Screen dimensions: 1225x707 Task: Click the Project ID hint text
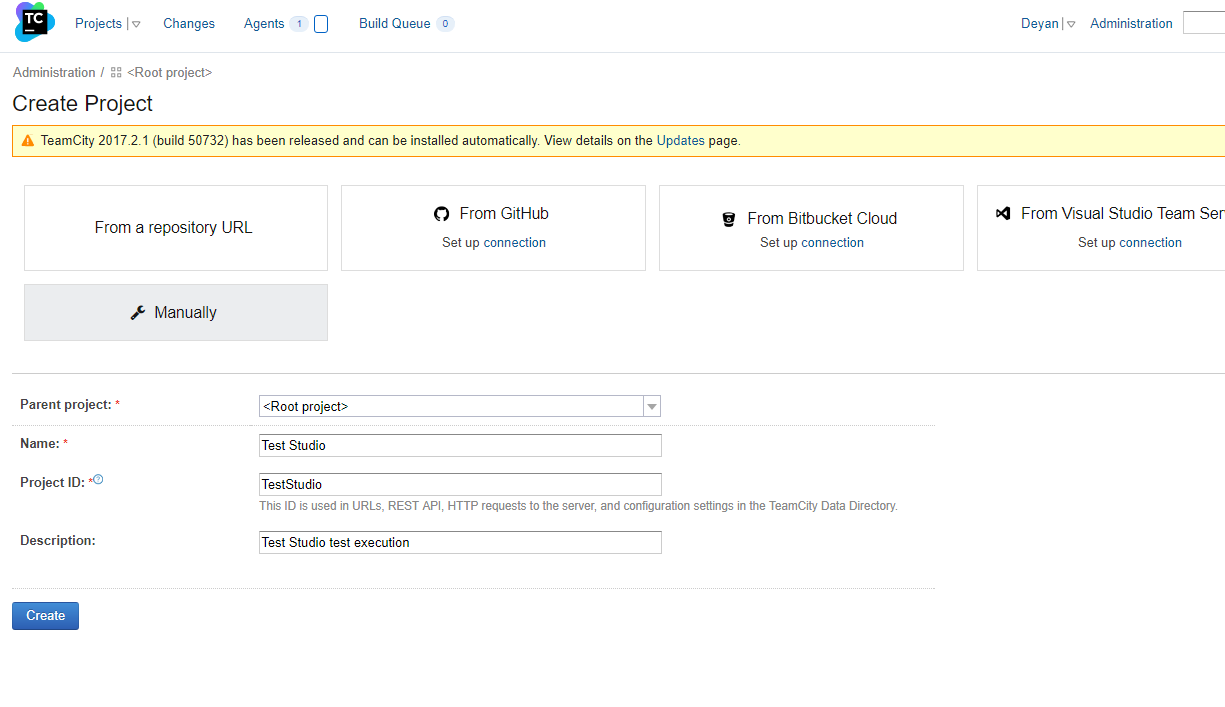point(578,506)
